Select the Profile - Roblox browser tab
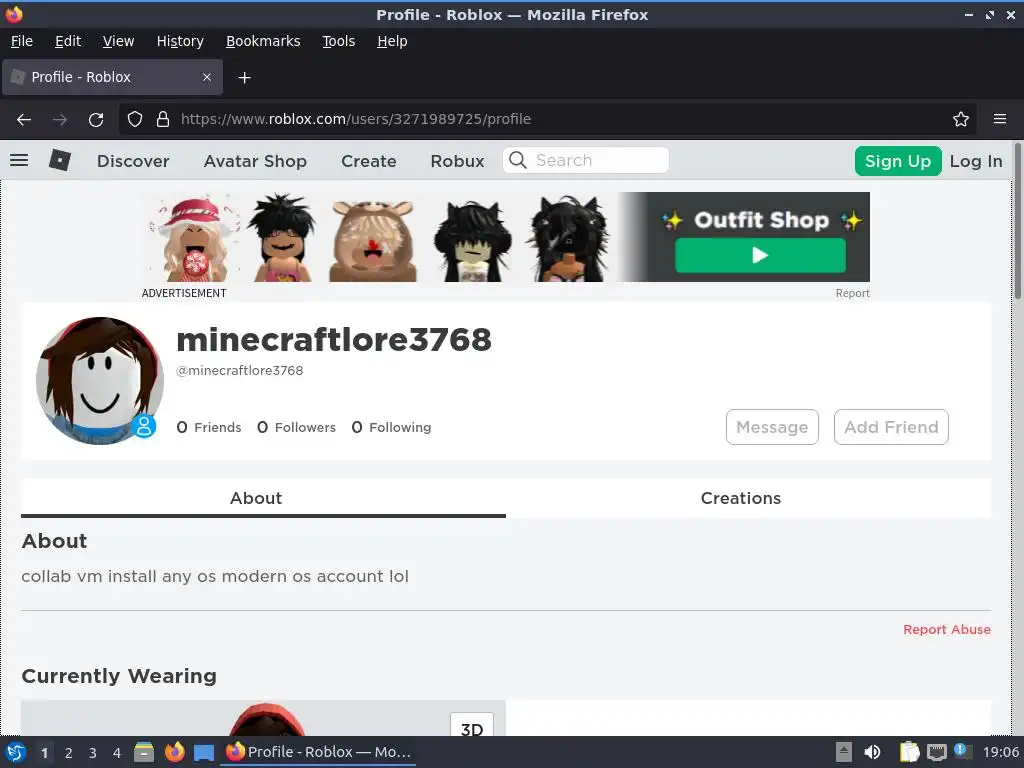 112,77
